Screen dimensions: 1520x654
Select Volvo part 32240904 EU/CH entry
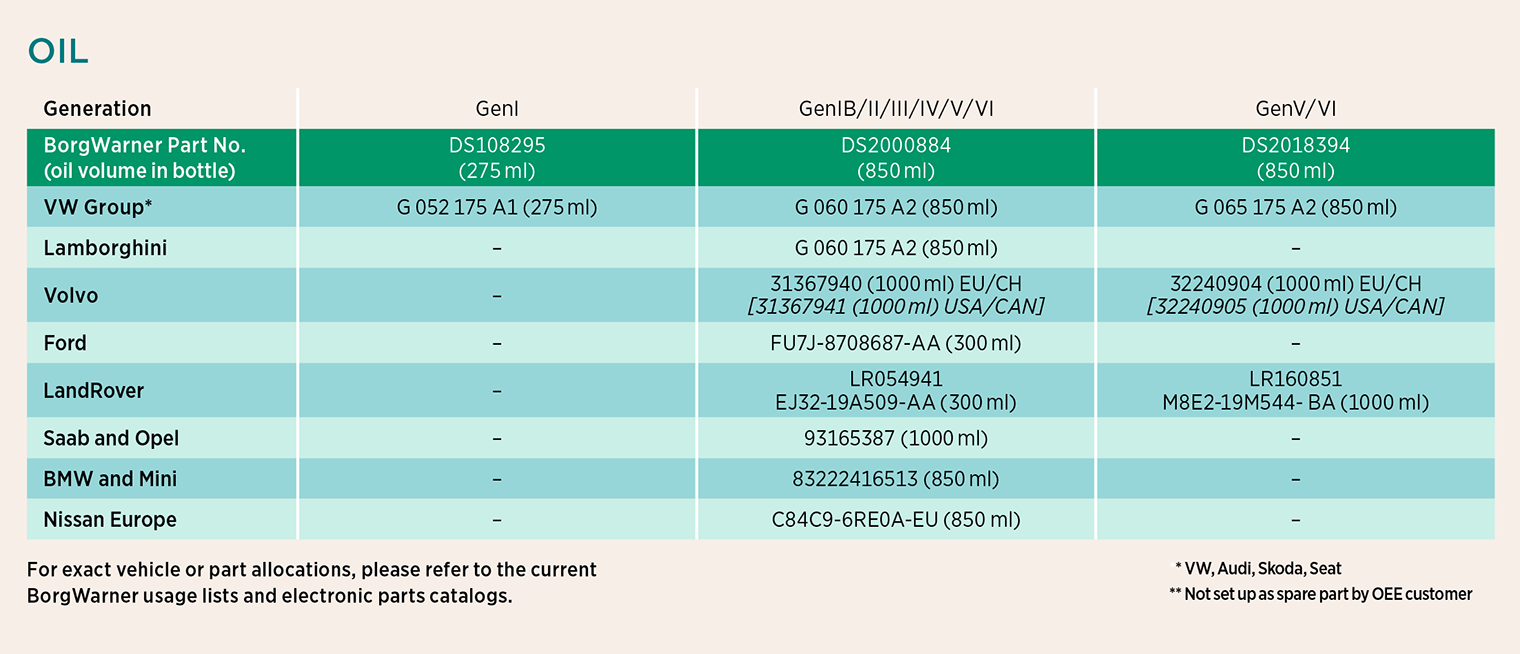click(x=1296, y=284)
